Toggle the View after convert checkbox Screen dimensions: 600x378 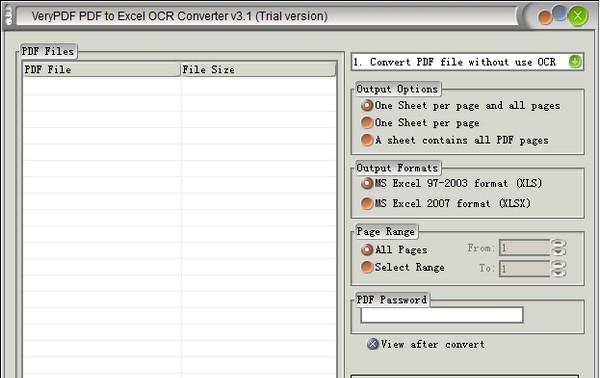[x=426, y=344]
